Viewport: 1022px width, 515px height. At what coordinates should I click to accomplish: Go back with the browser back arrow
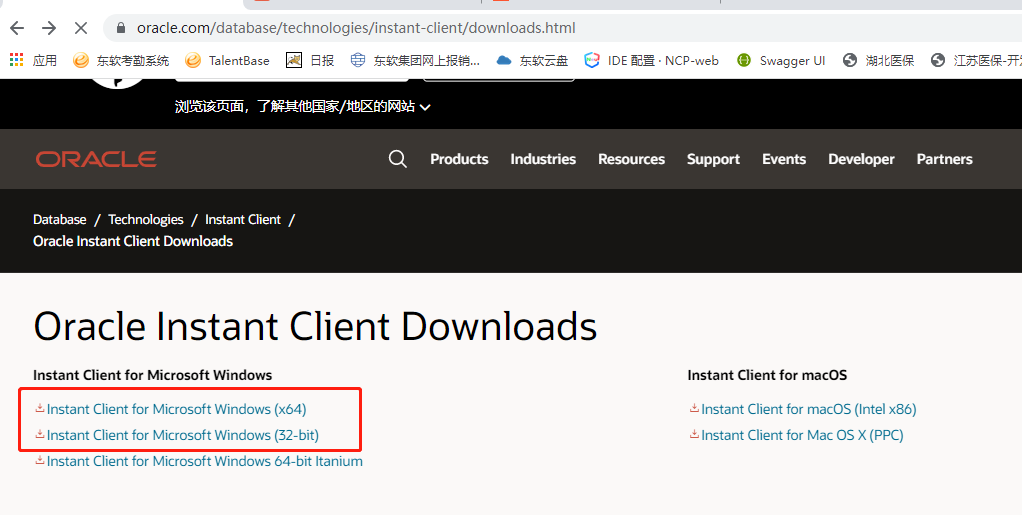pyautogui.click(x=17, y=28)
